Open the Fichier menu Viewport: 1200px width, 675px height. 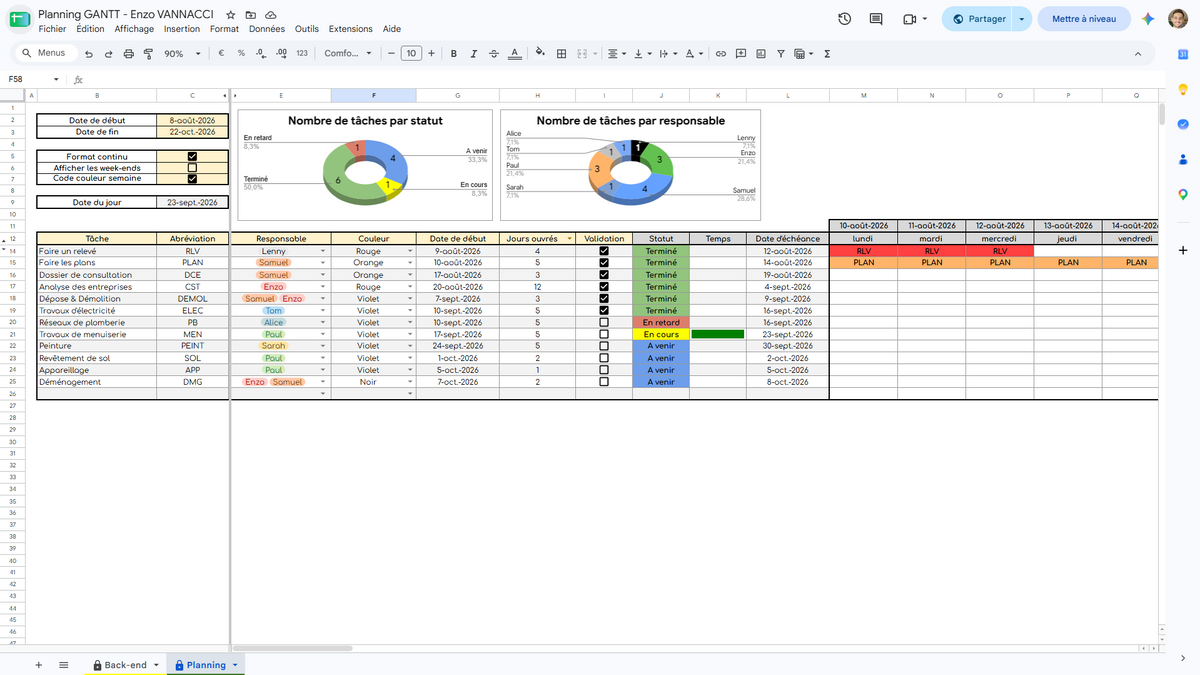[52, 29]
